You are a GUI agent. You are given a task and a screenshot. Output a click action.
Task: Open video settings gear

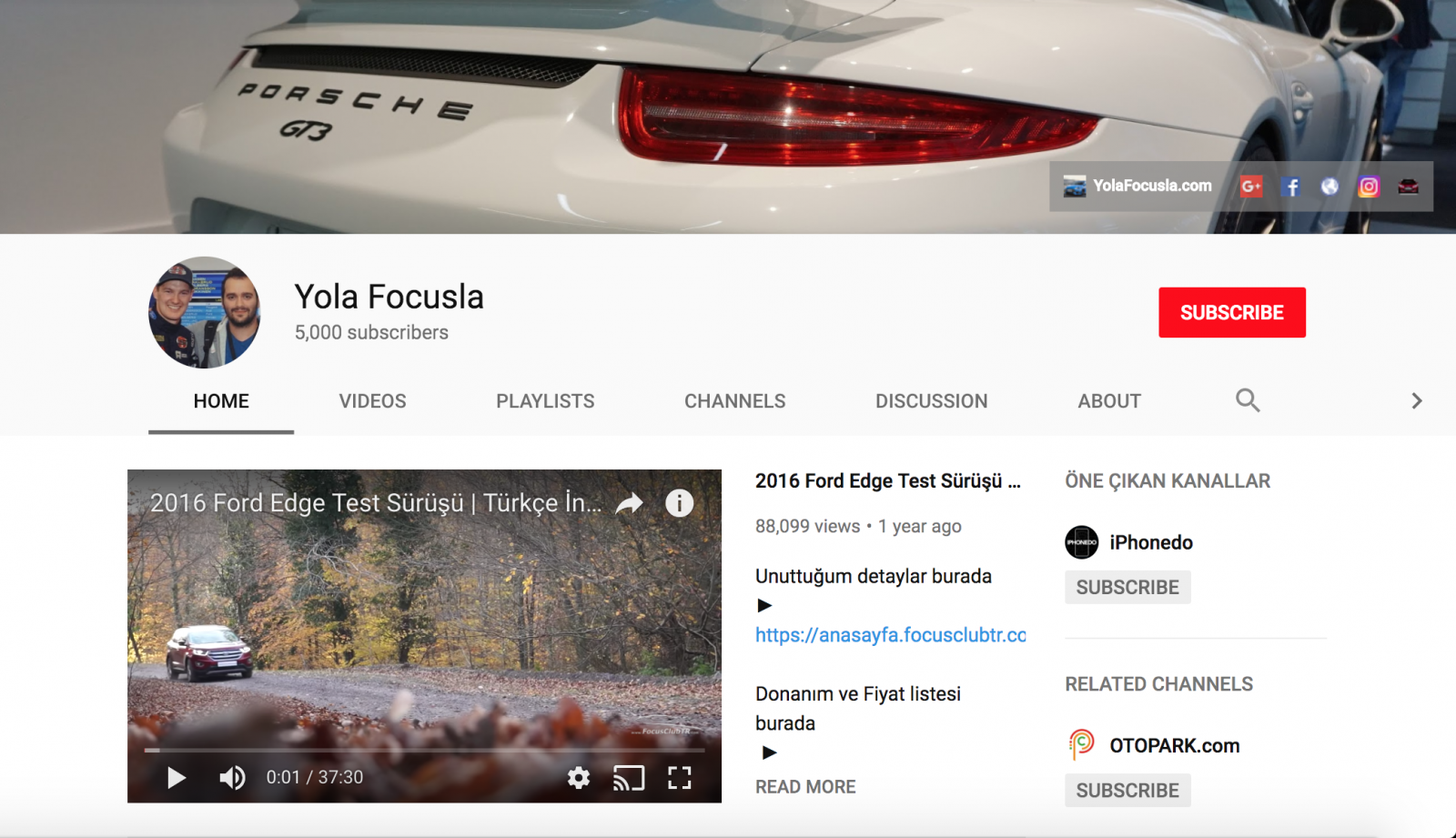[x=579, y=777]
